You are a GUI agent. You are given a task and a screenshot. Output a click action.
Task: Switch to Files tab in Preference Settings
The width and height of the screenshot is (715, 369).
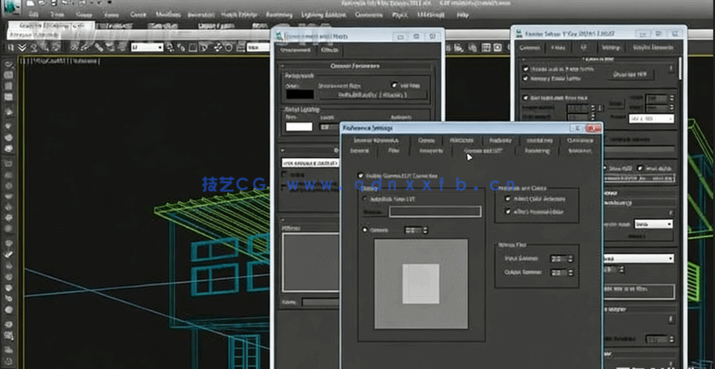pyautogui.click(x=394, y=151)
